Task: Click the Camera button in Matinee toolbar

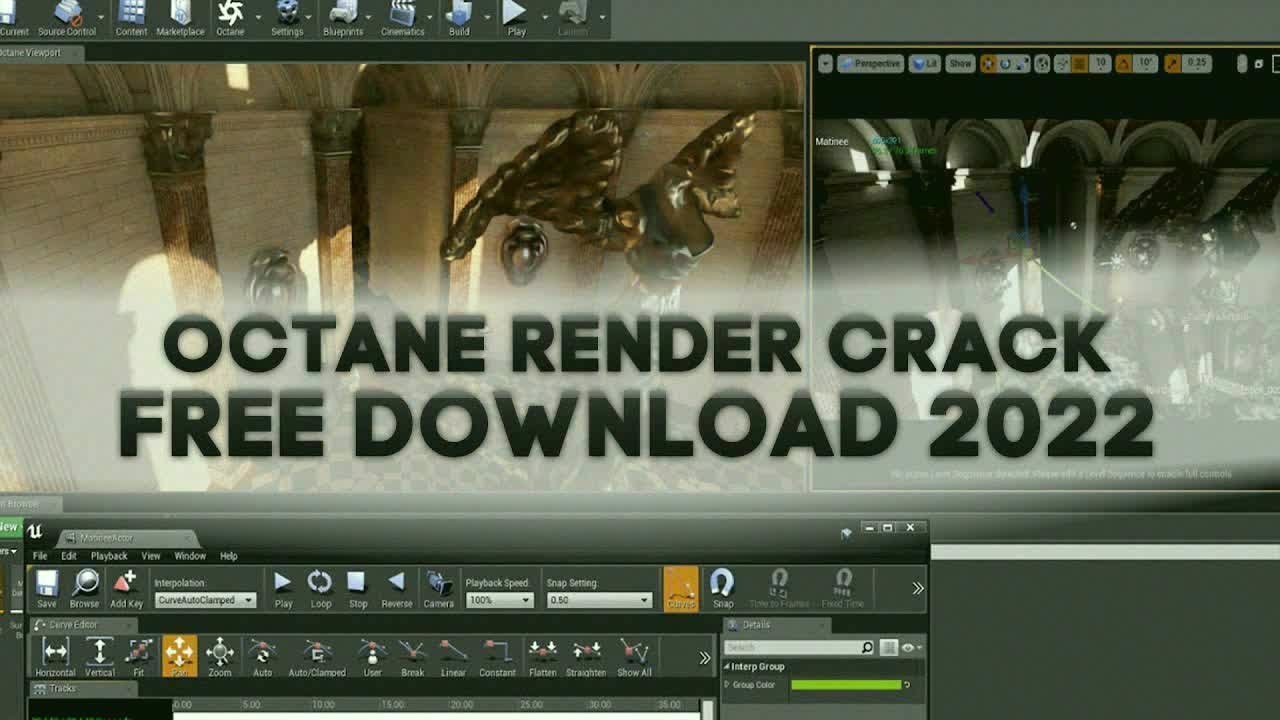Action: tap(438, 589)
